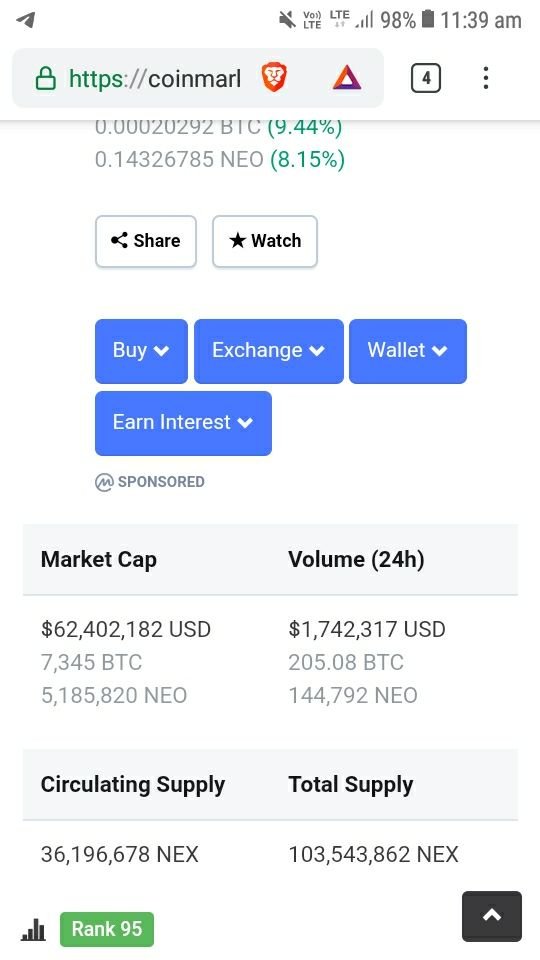This screenshot has width=540, height=960.
Task: Tap the secure padlock icon
Action: coord(45,79)
